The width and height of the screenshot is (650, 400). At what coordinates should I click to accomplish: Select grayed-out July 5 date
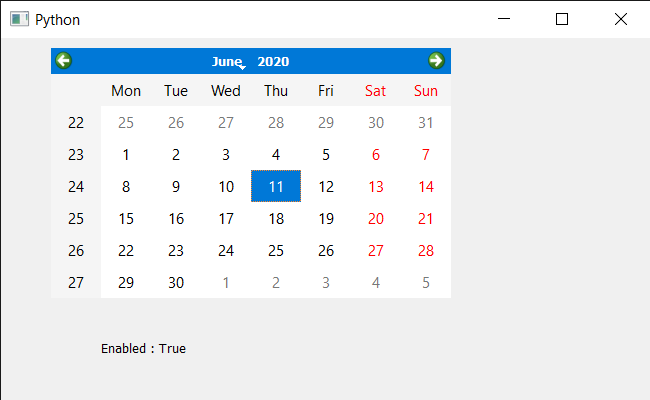426,282
